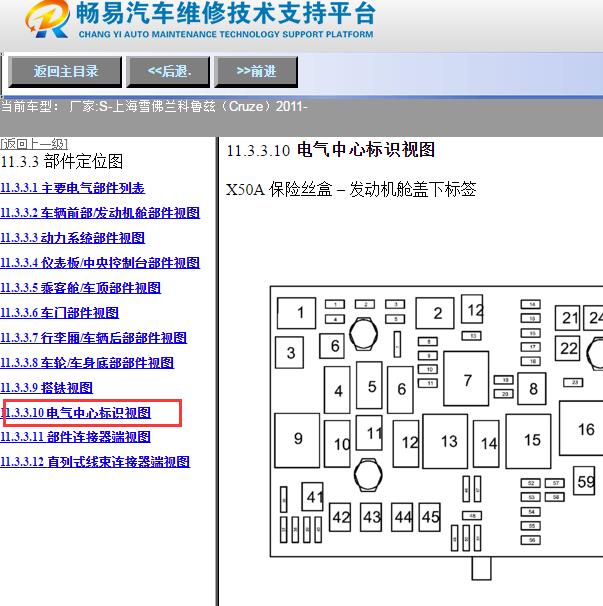Open 11.3.3.10 电气中心标识视图
This screenshot has height=606, width=603.
coord(76,413)
